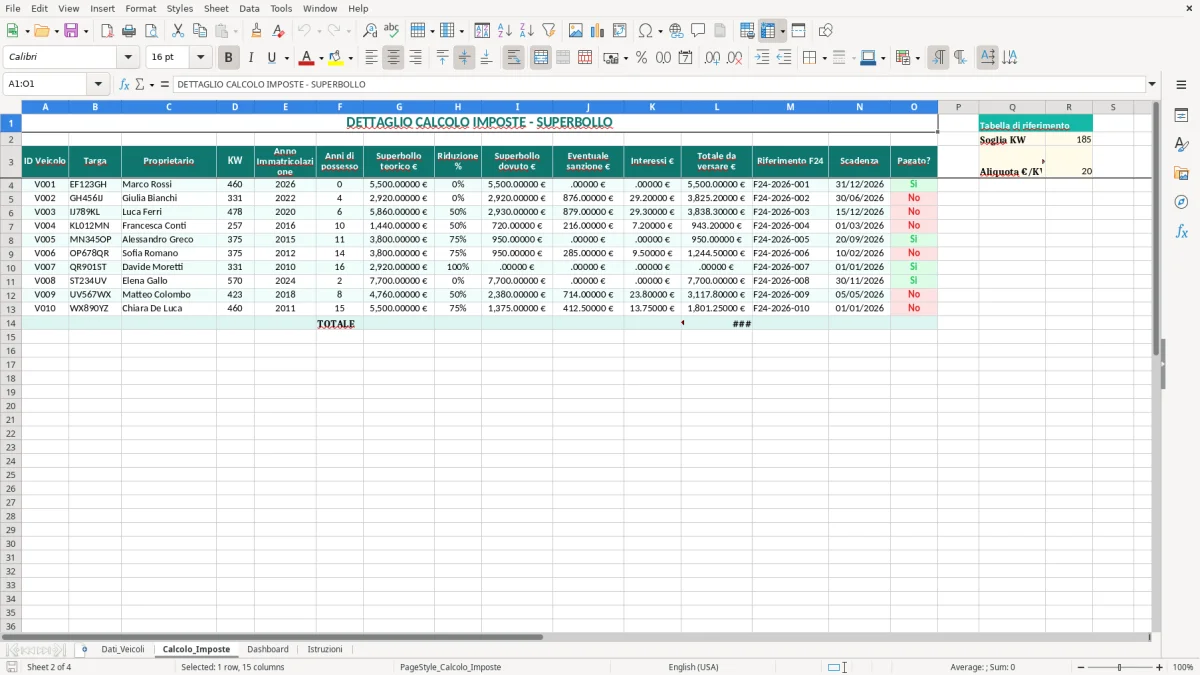Image resolution: width=1200 pixels, height=675 pixels.
Task: Select the Clone Formatting paintbrush
Action: point(257,31)
